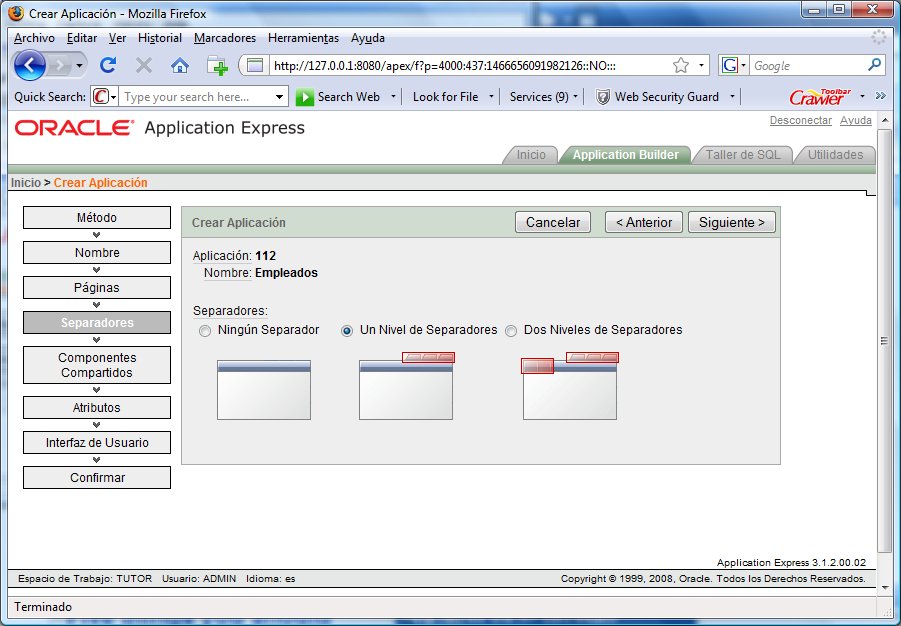Click the Web Security Guard shield icon
Viewport: 901px width, 626px height.
coord(602,97)
